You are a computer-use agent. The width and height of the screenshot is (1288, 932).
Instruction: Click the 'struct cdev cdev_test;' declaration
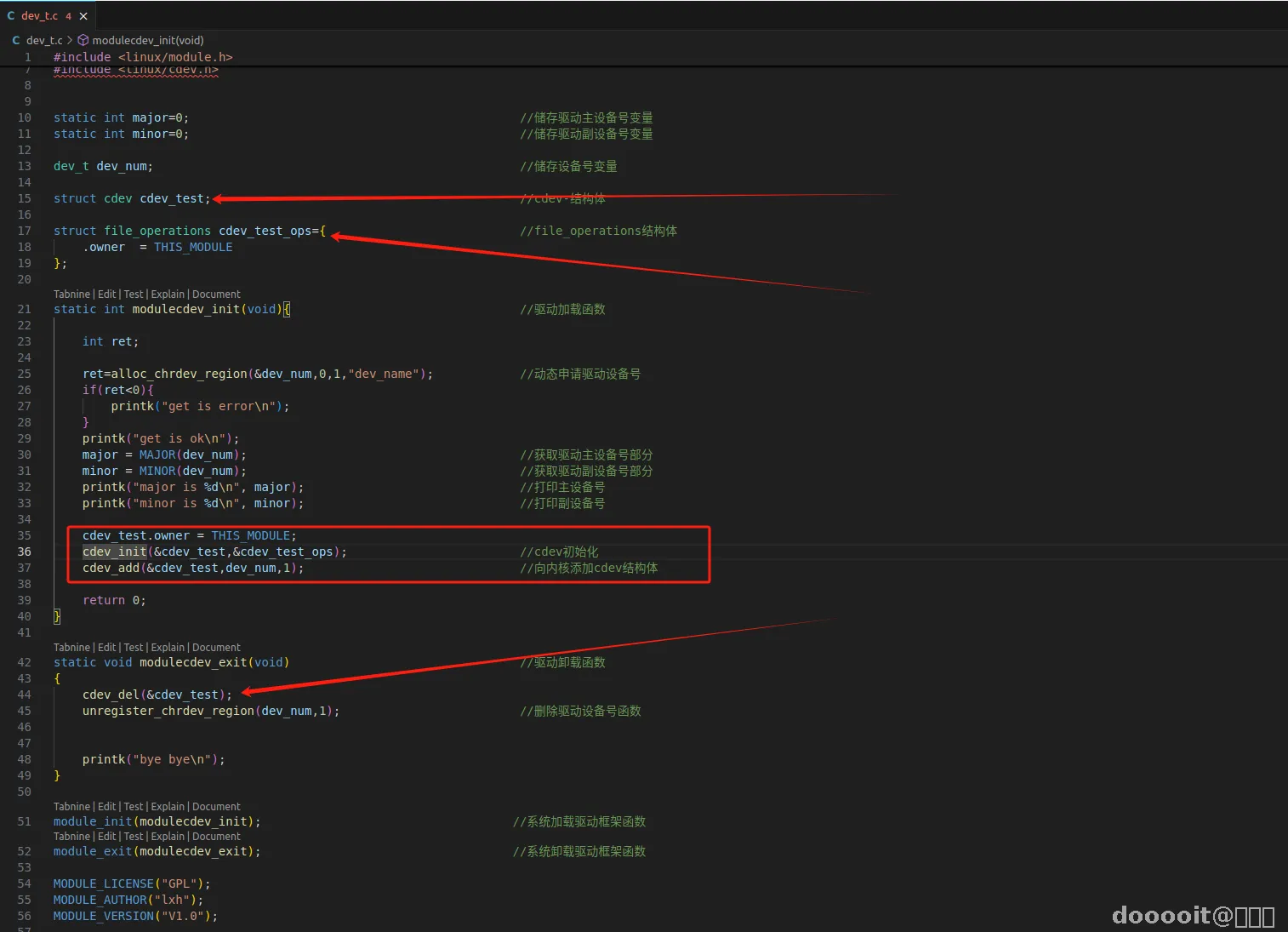click(x=132, y=198)
